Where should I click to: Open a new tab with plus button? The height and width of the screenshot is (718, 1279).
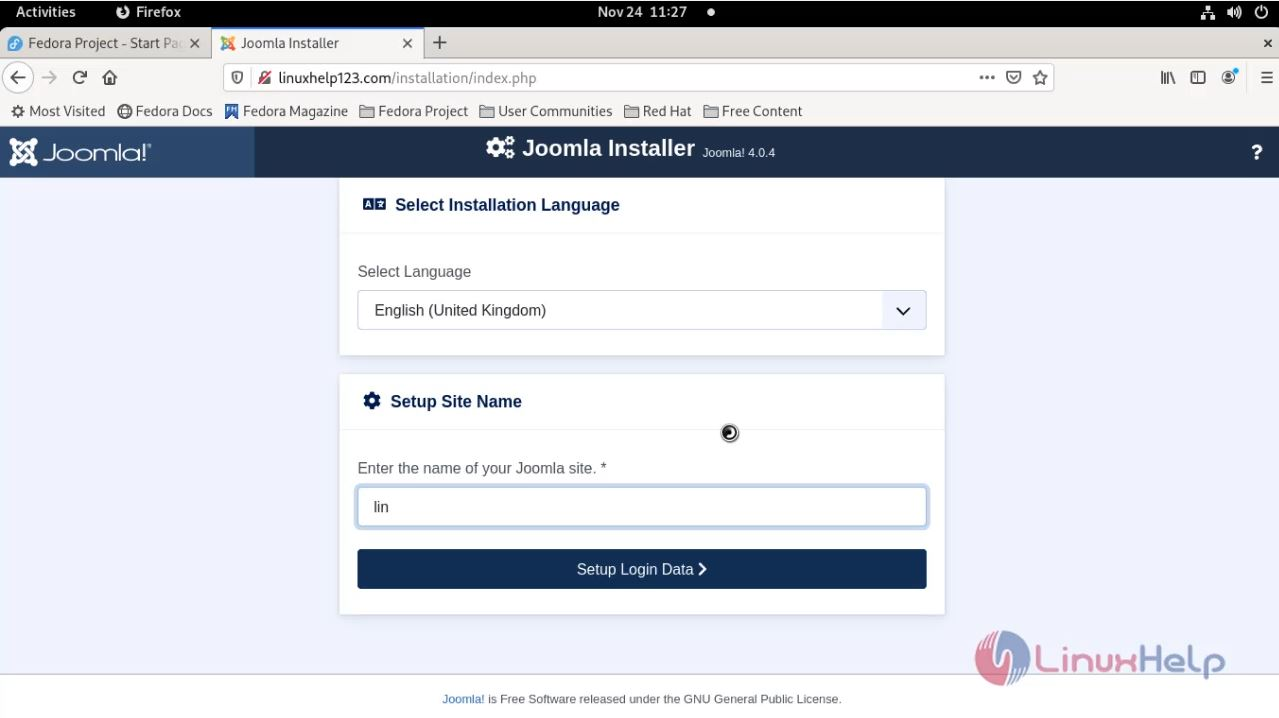pos(440,43)
